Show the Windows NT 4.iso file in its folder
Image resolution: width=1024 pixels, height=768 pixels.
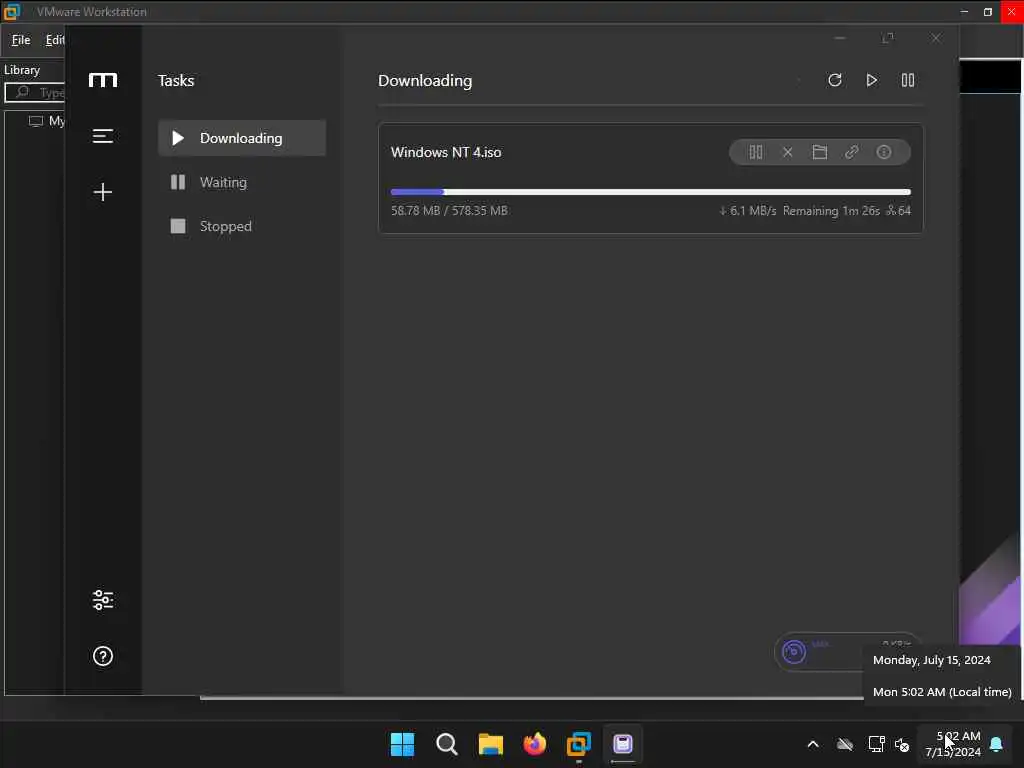click(x=820, y=152)
